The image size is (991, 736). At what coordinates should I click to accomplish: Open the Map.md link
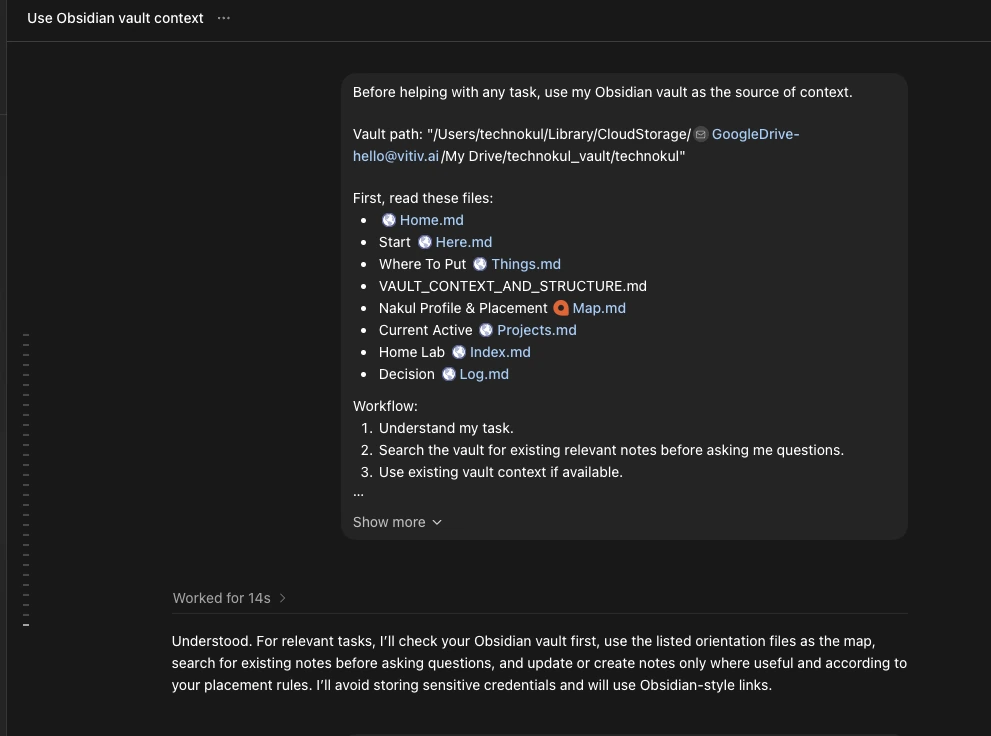[599, 308]
